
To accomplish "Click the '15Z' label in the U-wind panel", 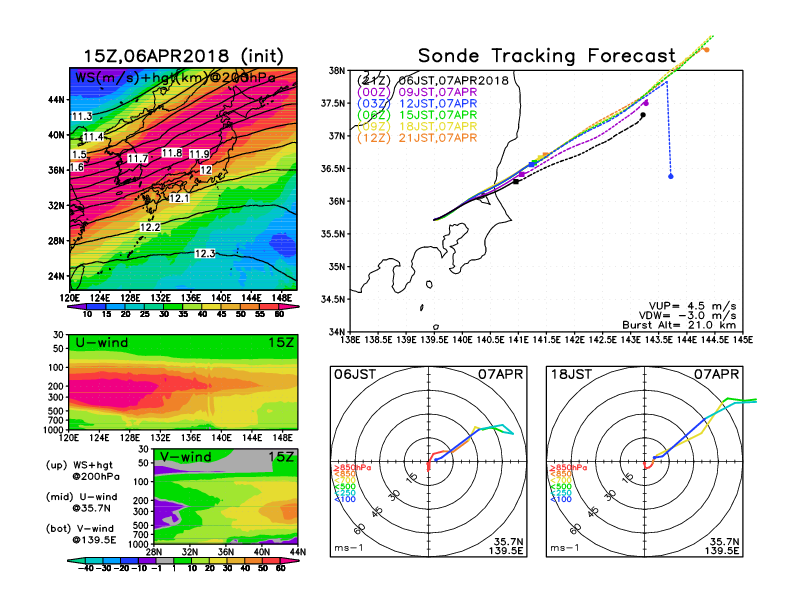I will click(281, 343).
